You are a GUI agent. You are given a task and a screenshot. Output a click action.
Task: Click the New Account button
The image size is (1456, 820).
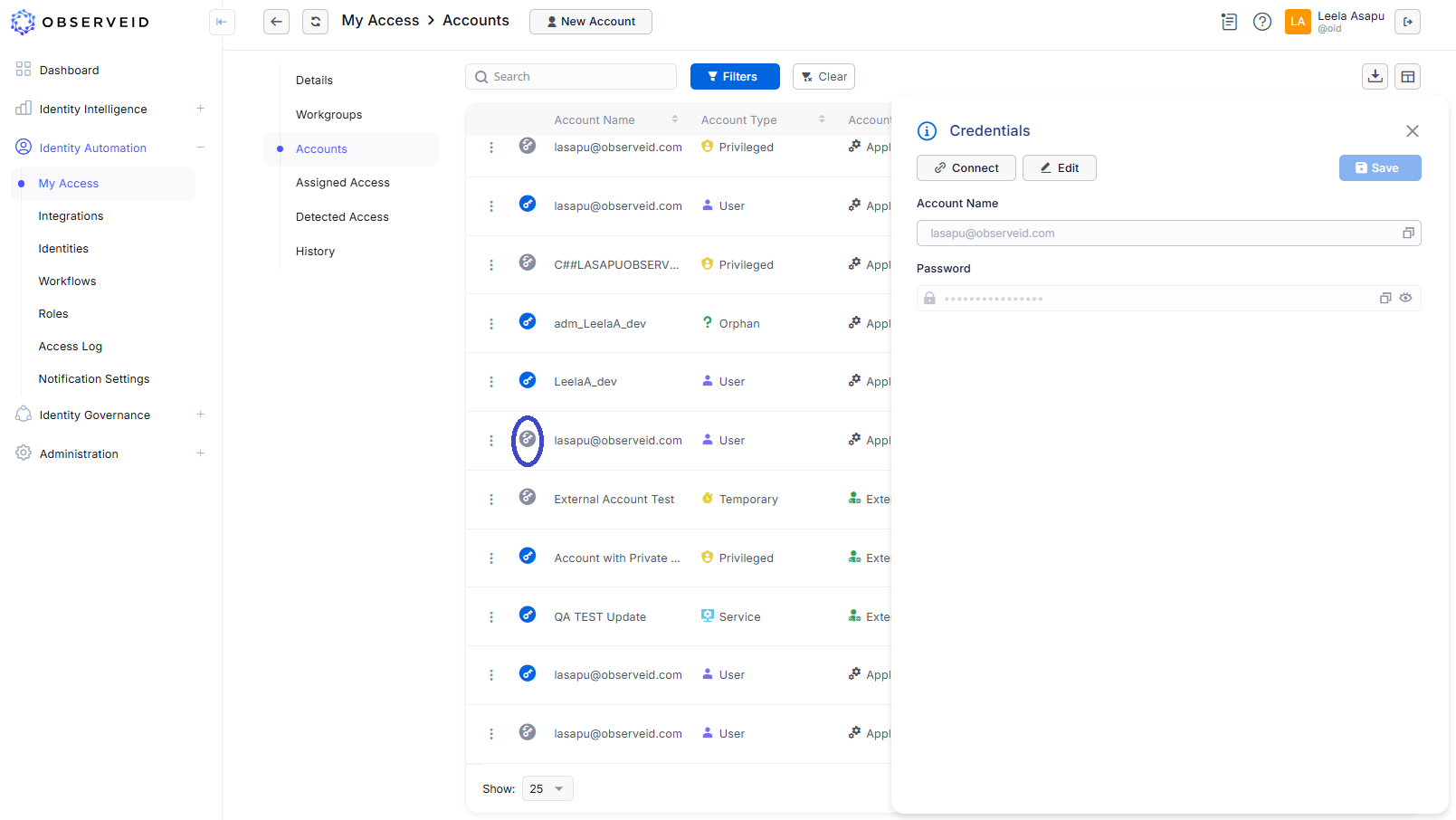click(590, 21)
